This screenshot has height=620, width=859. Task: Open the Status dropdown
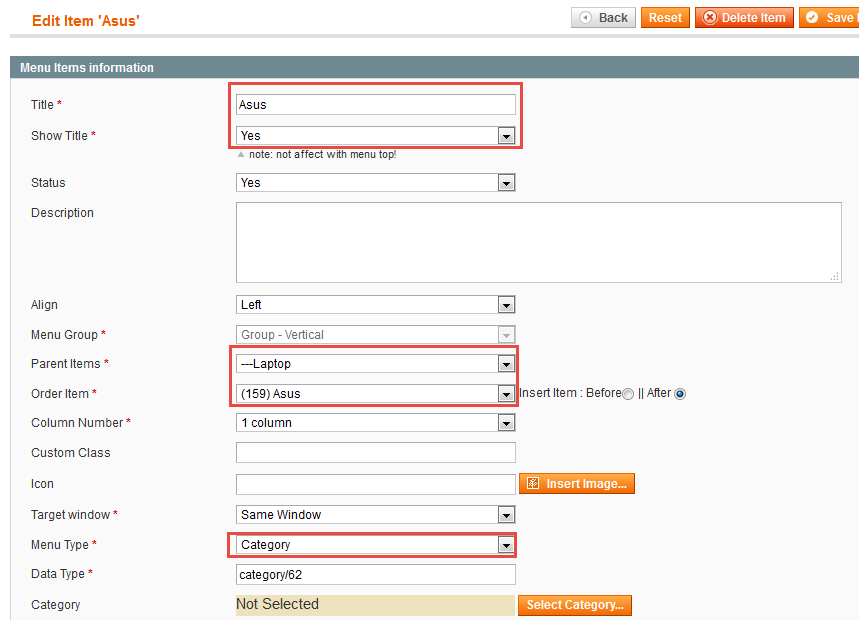coord(376,183)
